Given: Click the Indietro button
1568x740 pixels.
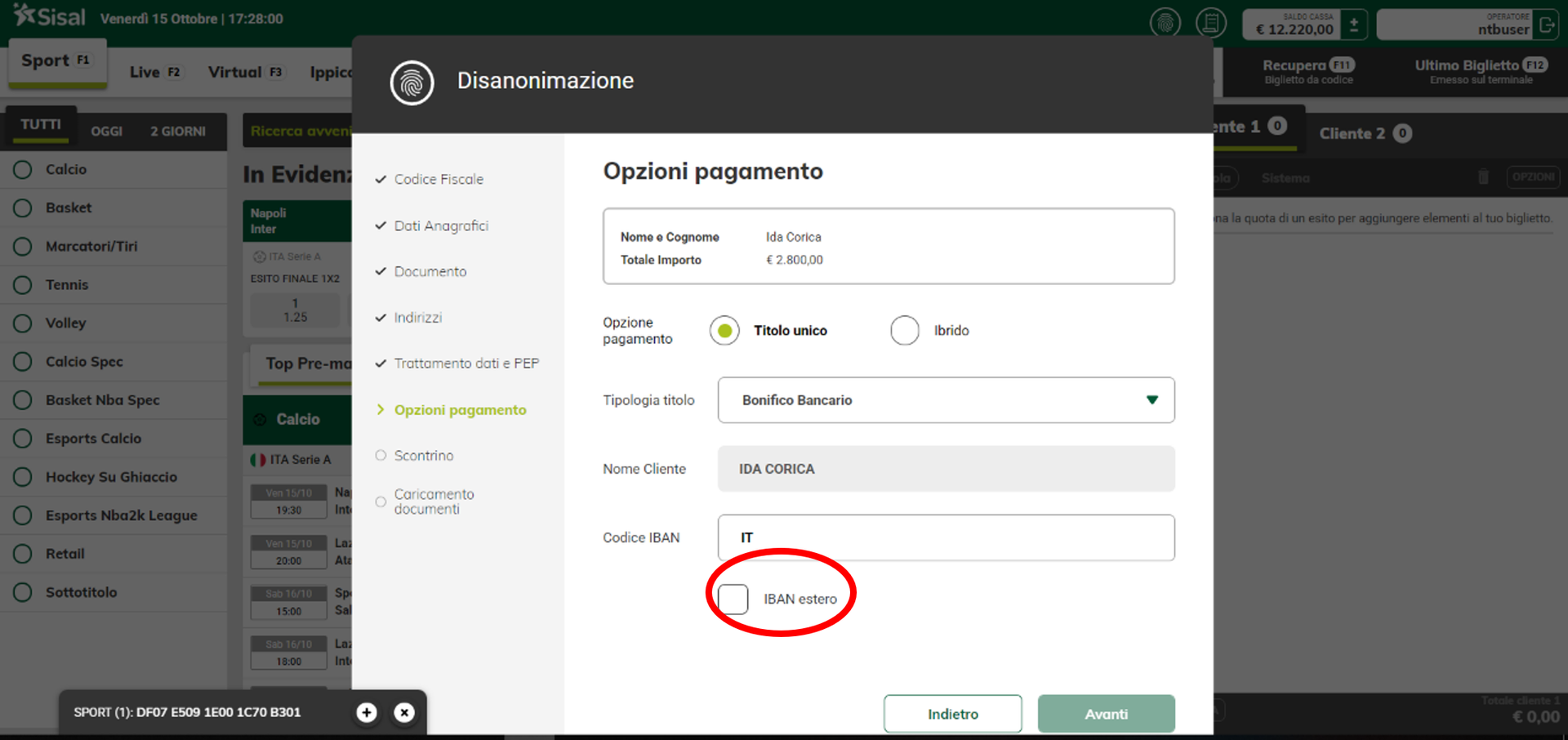Looking at the screenshot, I should (952, 714).
